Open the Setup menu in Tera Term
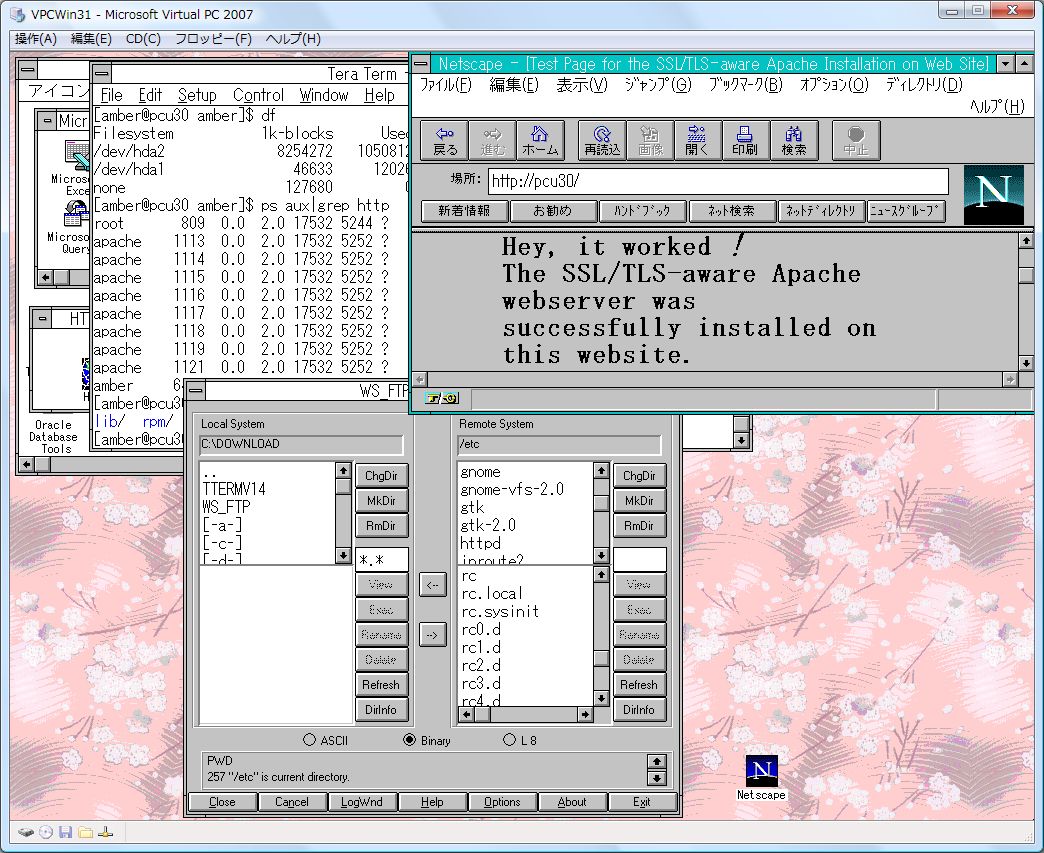Screen dimensions: 1044x853 pos(197,95)
